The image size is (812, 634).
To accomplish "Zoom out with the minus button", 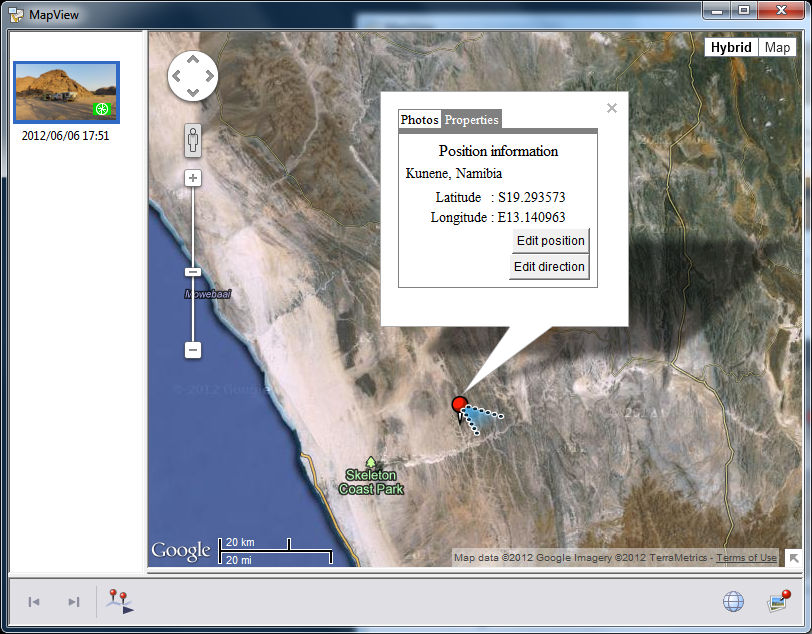I will [193, 350].
